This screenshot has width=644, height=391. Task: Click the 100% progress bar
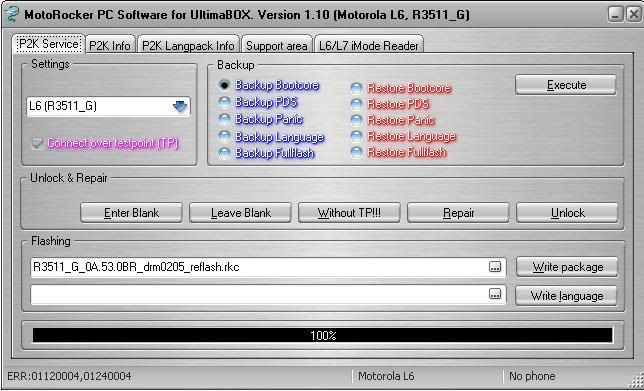(x=323, y=335)
